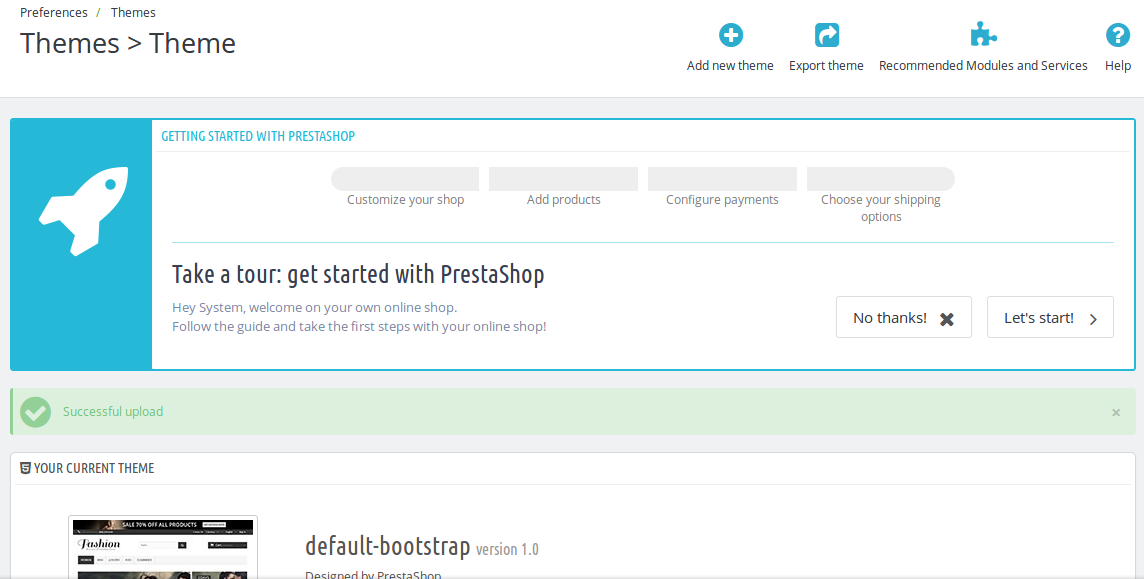Click the Hey System welcome text
1144x579 pixels.
coord(314,307)
